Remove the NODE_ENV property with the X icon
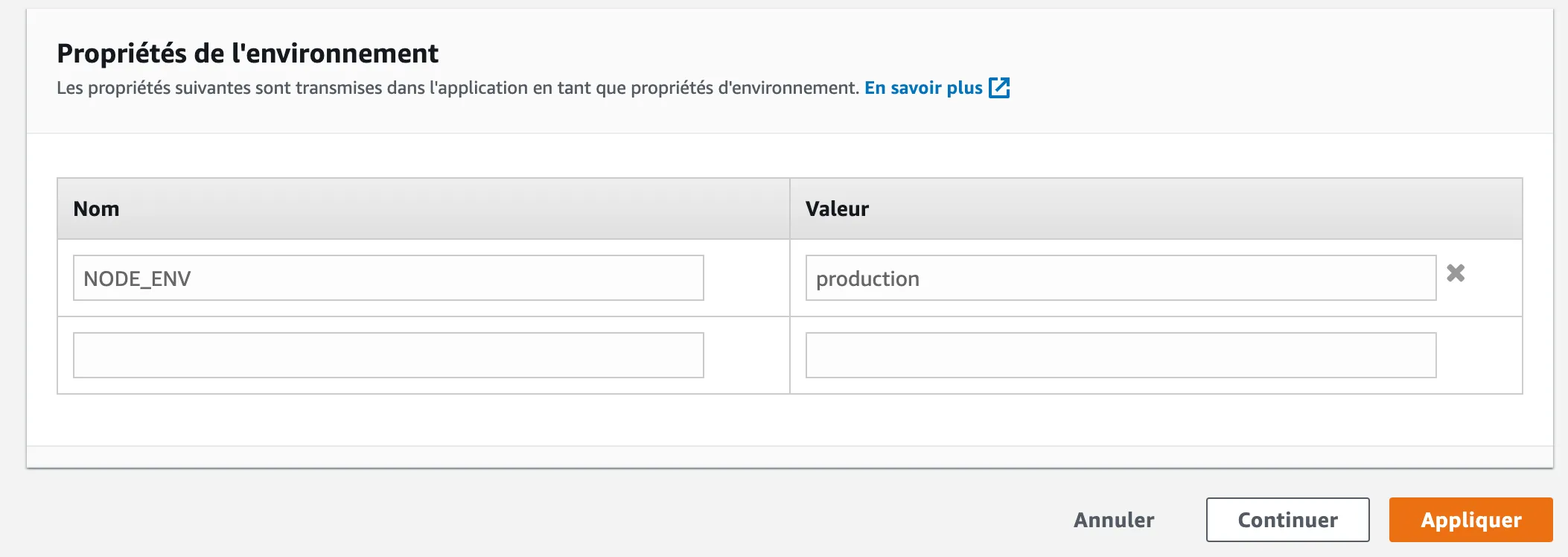The width and height of the screenshot is (1568, 557). (1456, 273)
